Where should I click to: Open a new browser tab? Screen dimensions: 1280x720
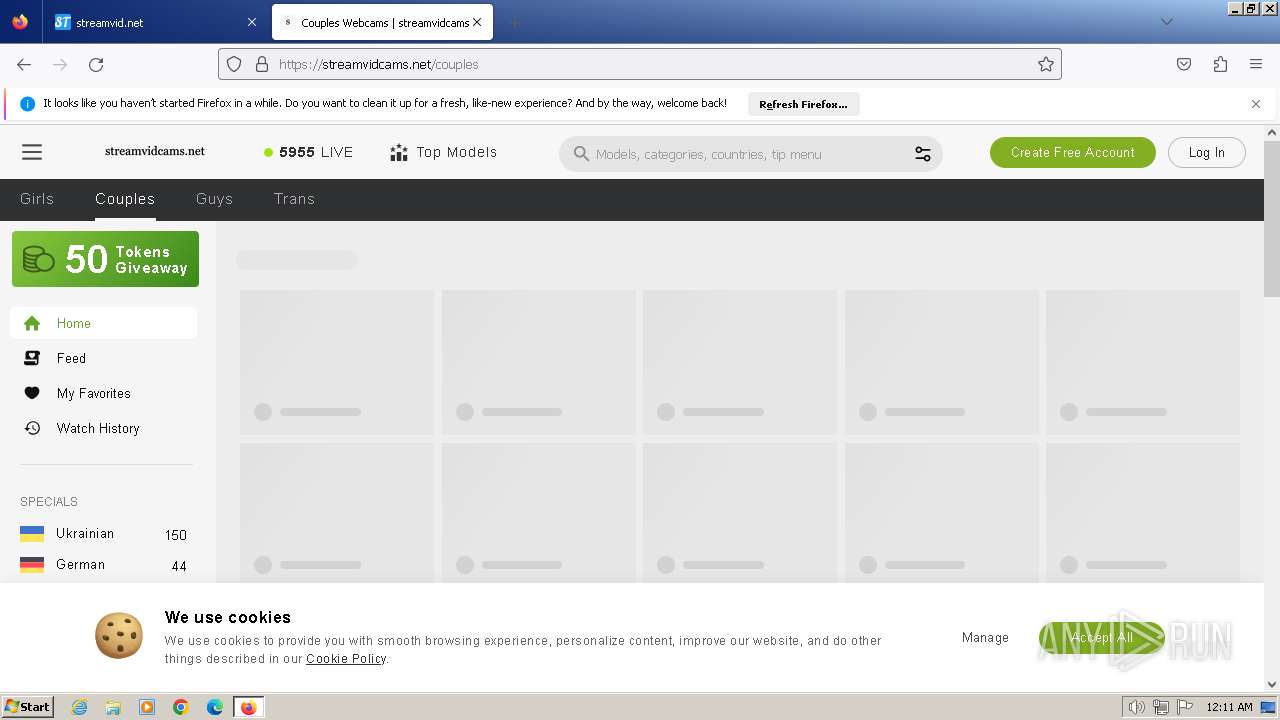point(514,22)
